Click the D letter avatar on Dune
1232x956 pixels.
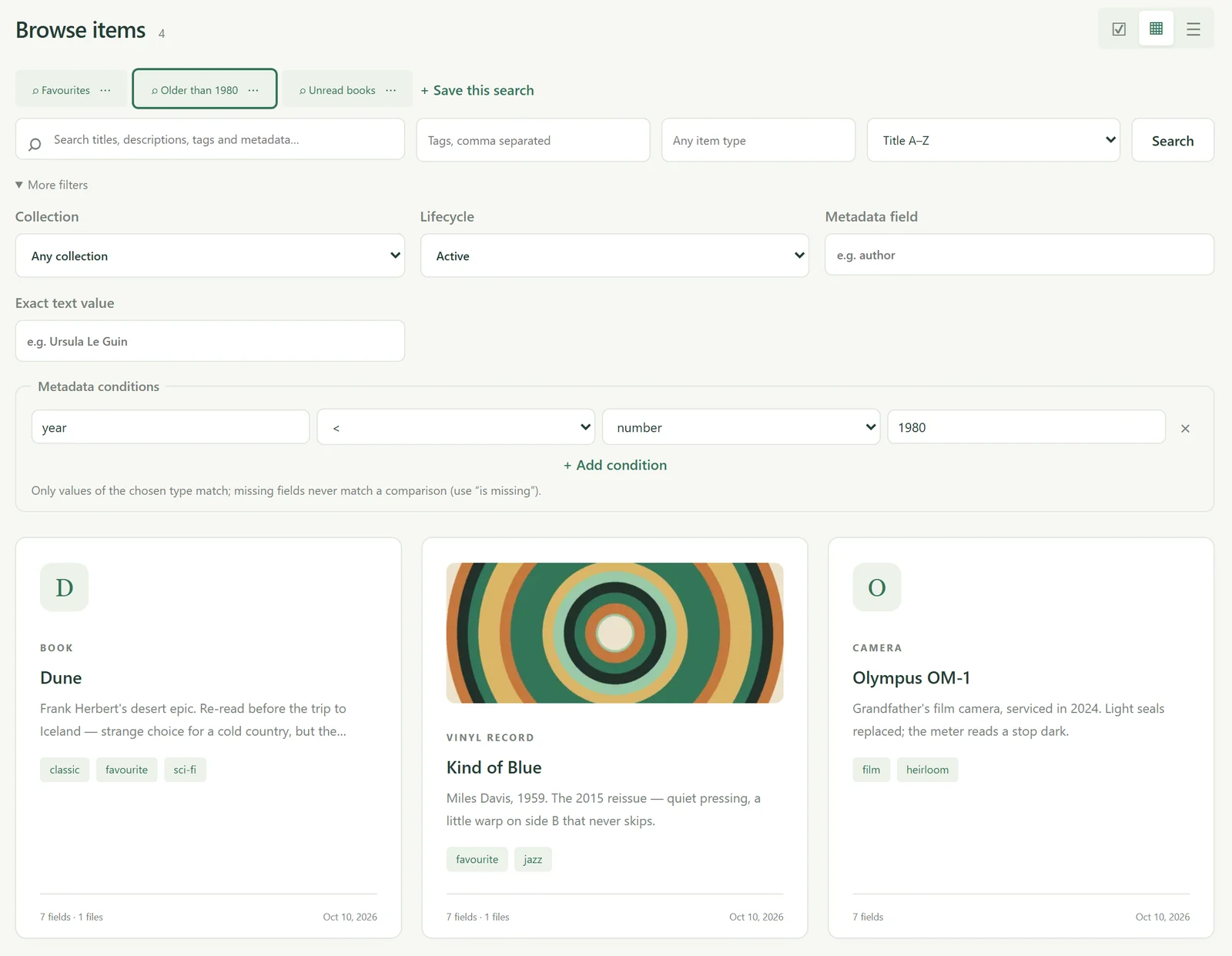[64, 587]
